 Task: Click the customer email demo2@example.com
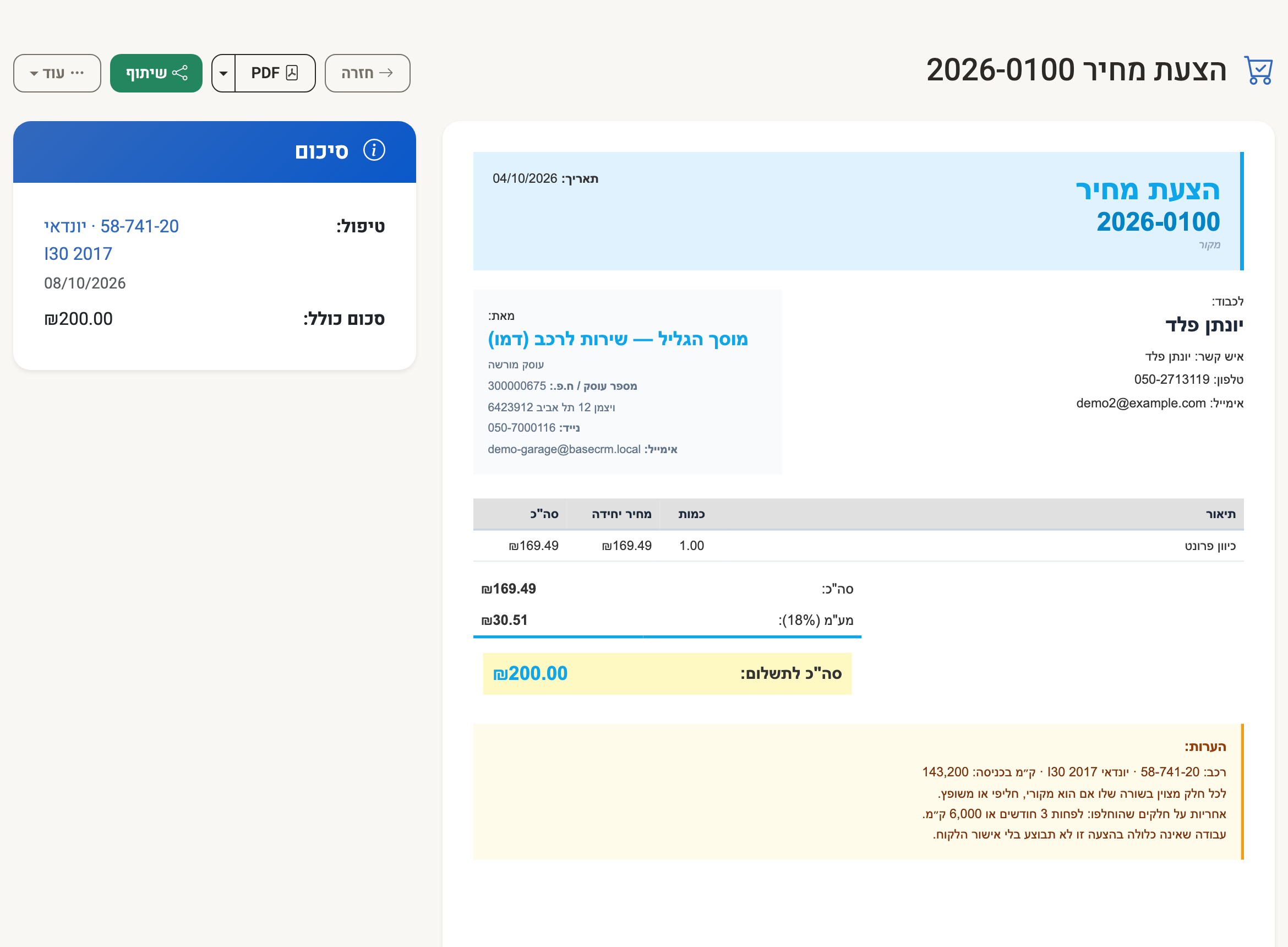click(x=1140, y=403)
